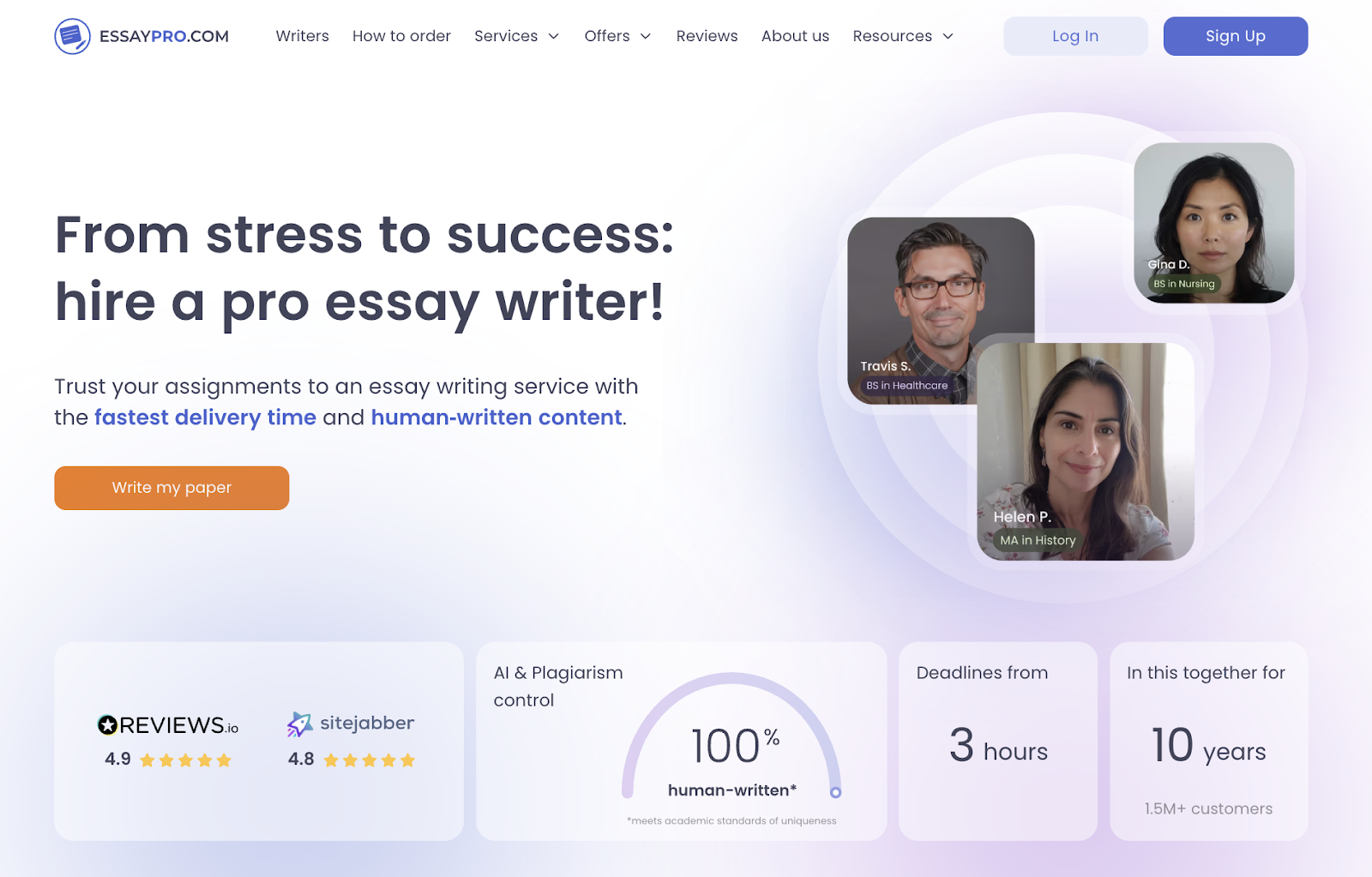Screen dimensions: 1372x877
Task: Click the REVIEWS.io logo
Action: 168,725
